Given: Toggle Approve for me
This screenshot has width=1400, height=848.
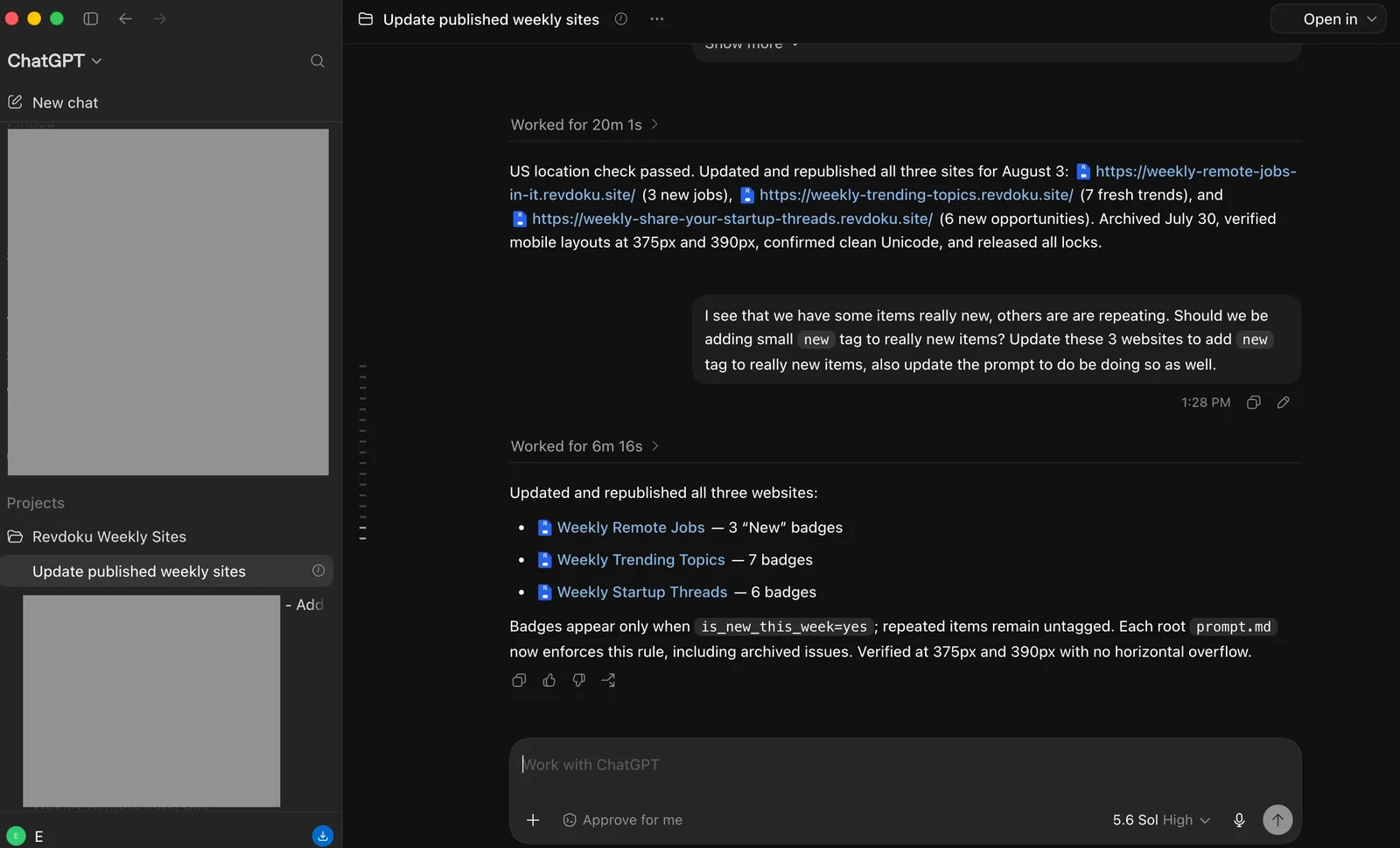Looking at the screenshot, I should (622, 820).
